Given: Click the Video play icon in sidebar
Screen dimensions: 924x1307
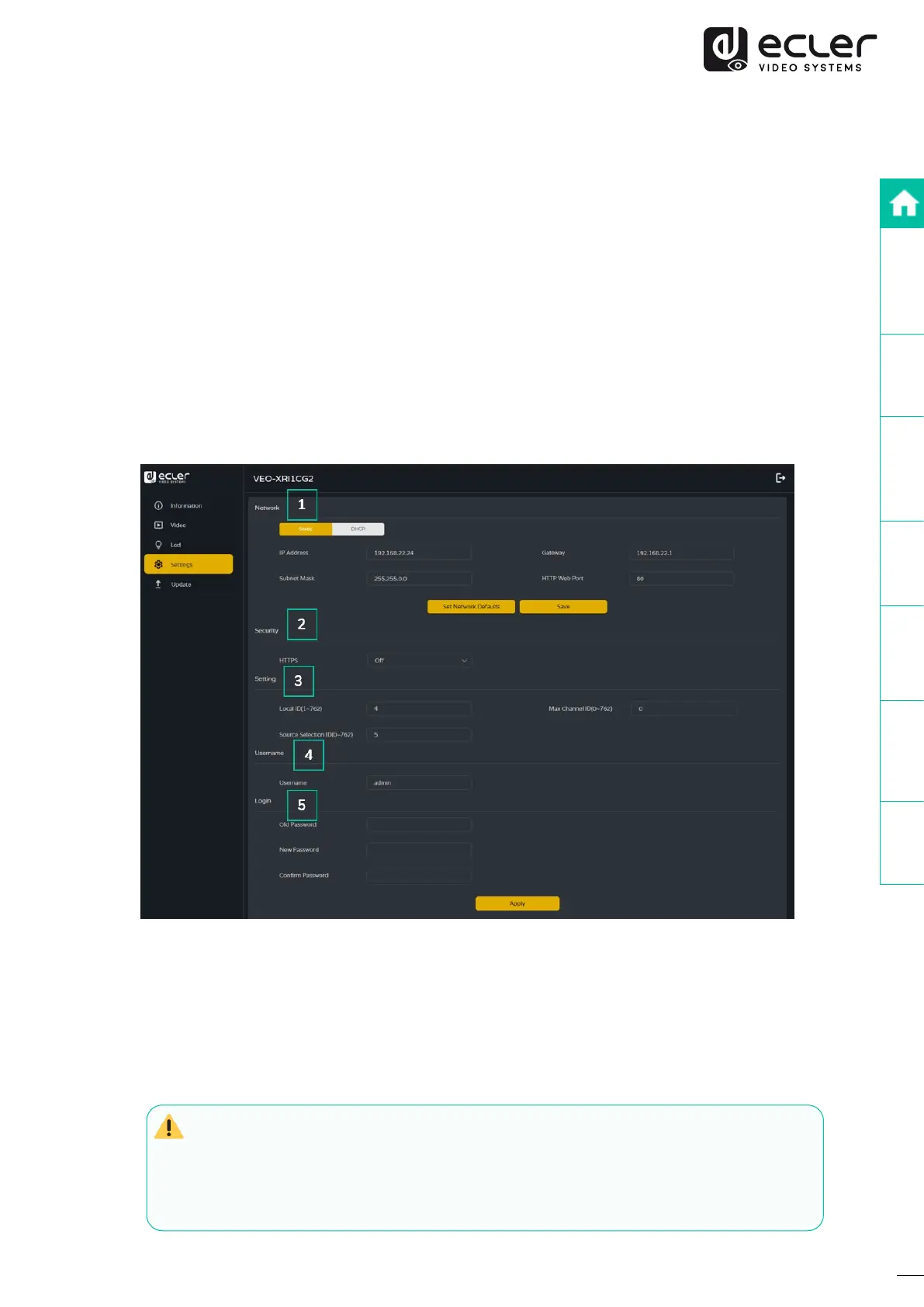Looking at the screenshot, I should point(158,525).
